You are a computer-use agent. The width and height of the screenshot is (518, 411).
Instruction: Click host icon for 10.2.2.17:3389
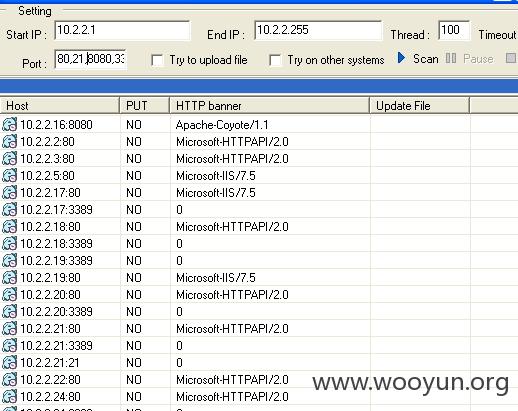pos(9,210)
